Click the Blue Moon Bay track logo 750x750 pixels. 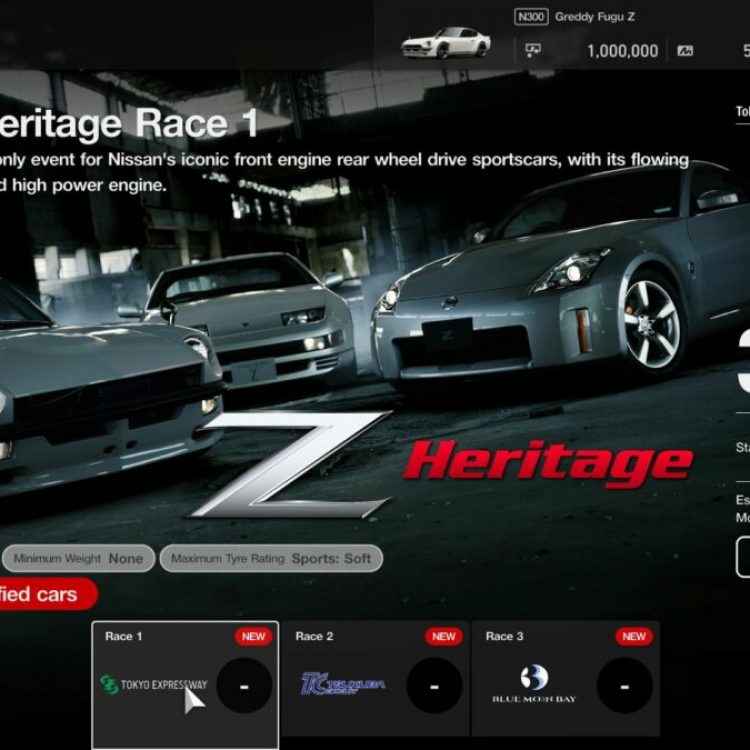coord(534,683)
